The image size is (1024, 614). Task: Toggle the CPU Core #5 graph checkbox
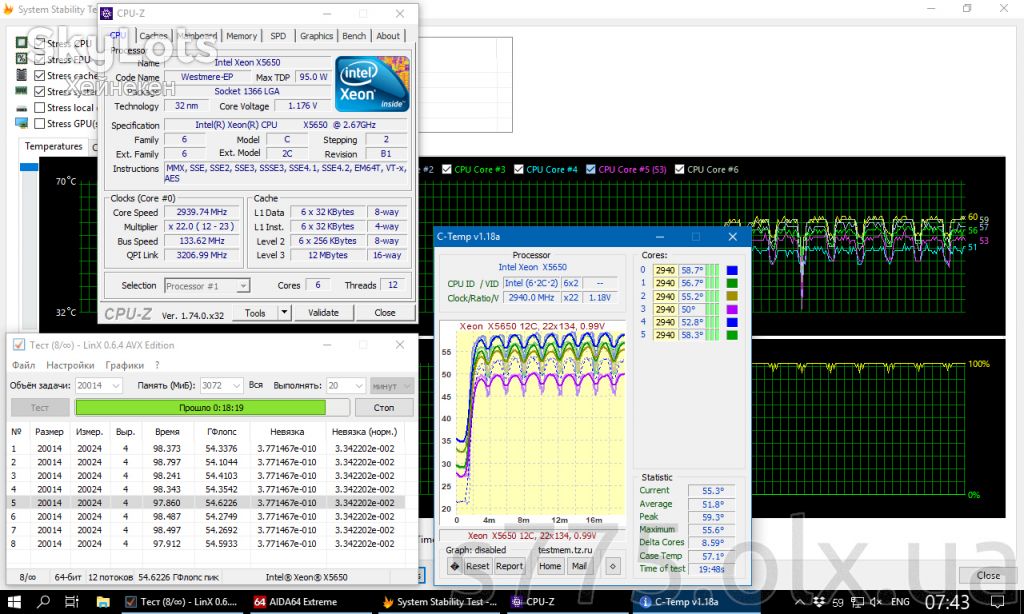click(590, 169)
